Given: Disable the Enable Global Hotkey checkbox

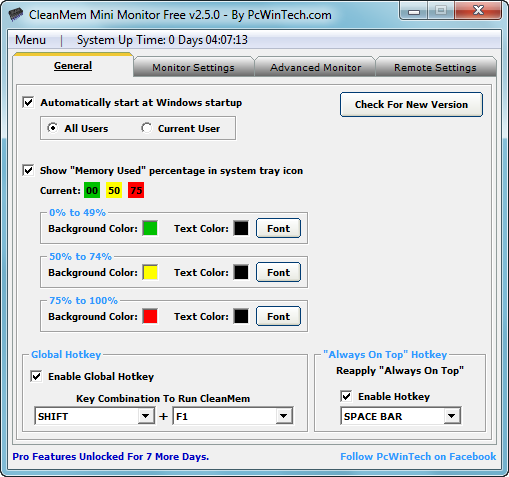Looking at the screenshot, I should coord(36,376).
